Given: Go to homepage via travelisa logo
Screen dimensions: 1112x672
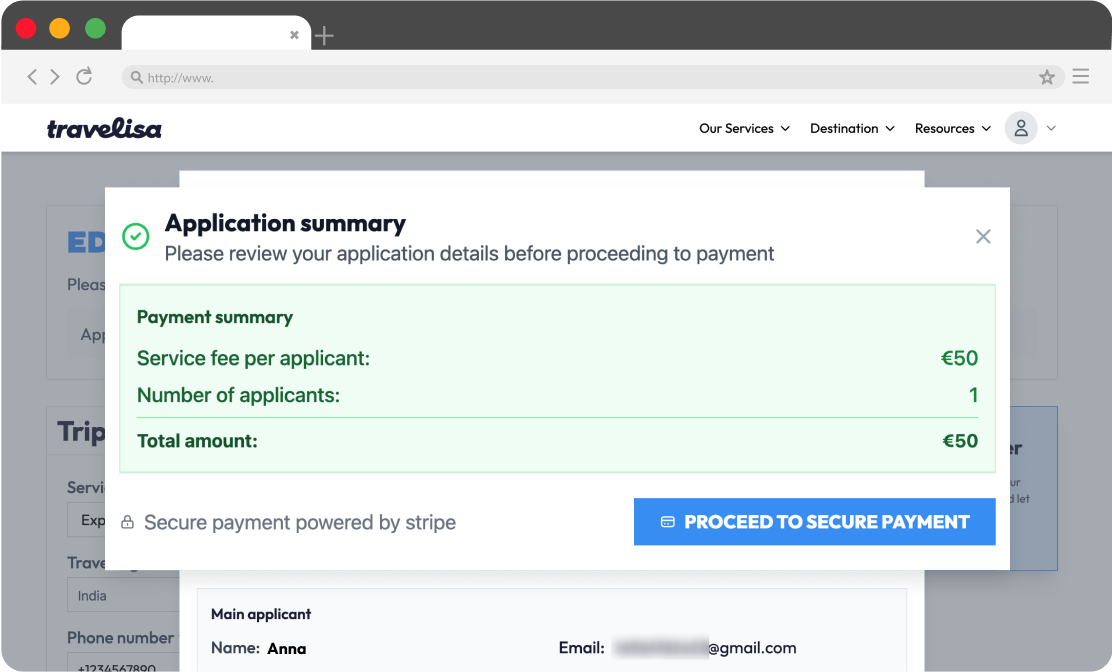Looking at the screenshot, I should (104, 128).
